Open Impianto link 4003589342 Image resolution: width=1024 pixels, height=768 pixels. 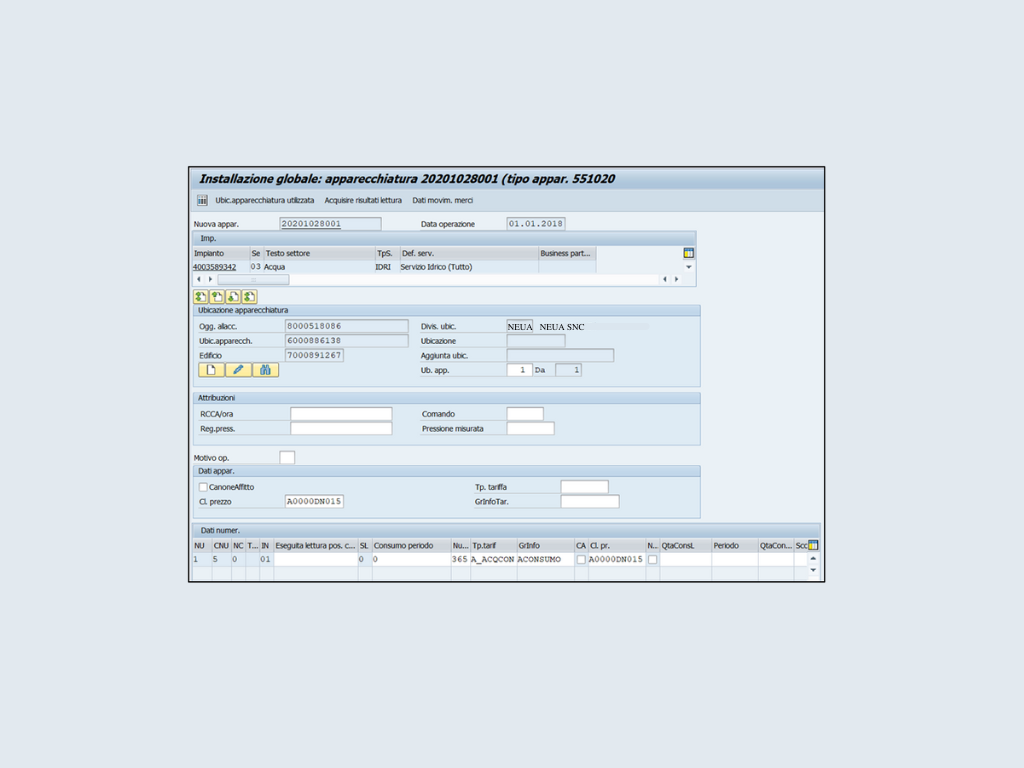click(x=214, y=267)
